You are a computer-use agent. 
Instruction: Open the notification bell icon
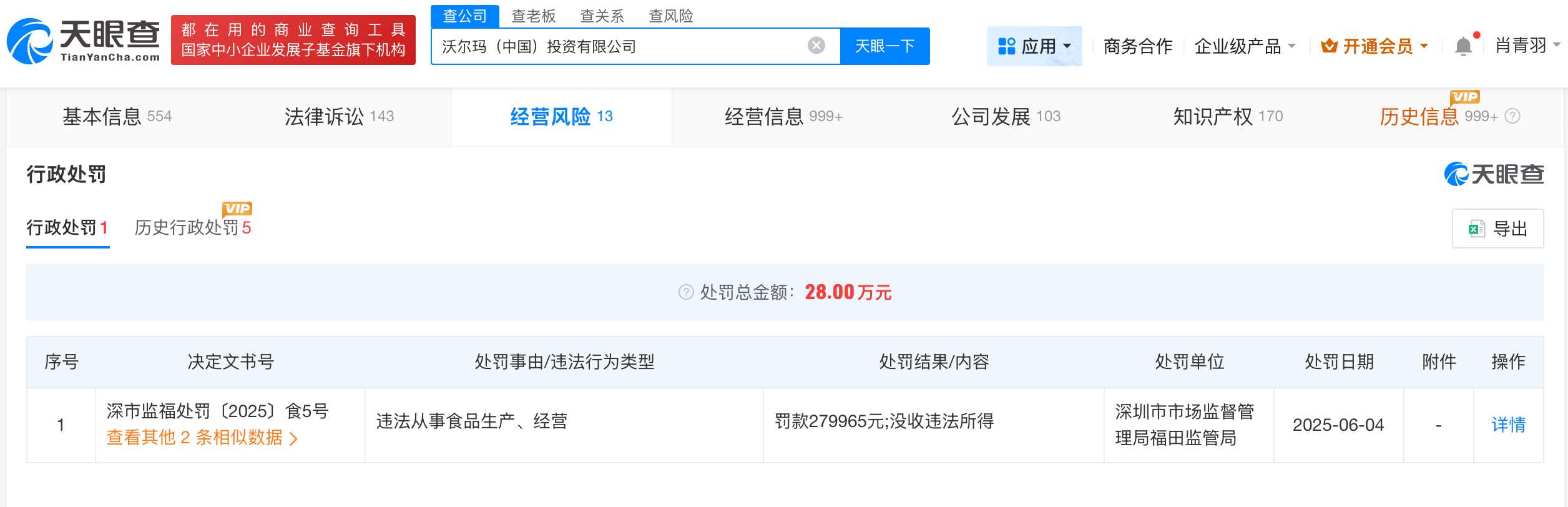[1463, 46]
